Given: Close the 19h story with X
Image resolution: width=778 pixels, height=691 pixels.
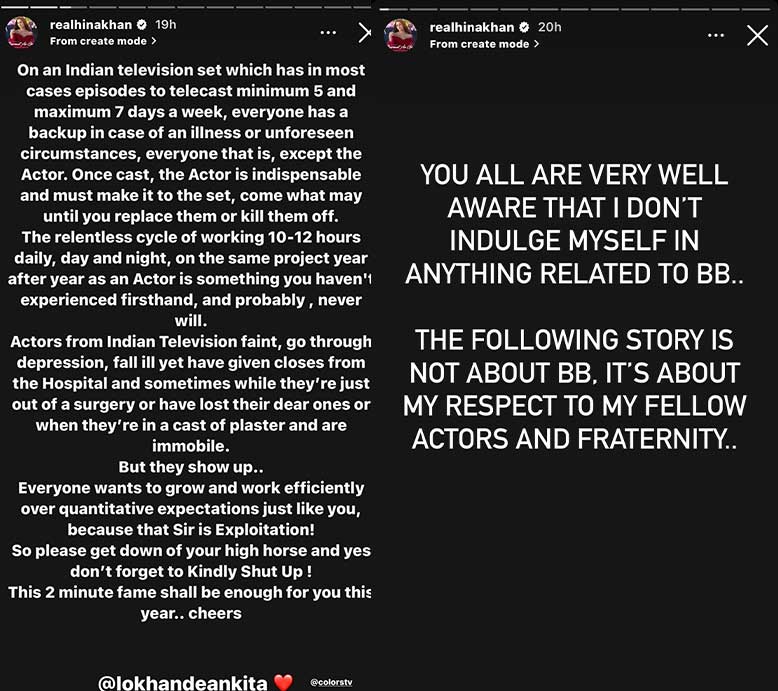Looking at the screenshot, I should 365,33.
